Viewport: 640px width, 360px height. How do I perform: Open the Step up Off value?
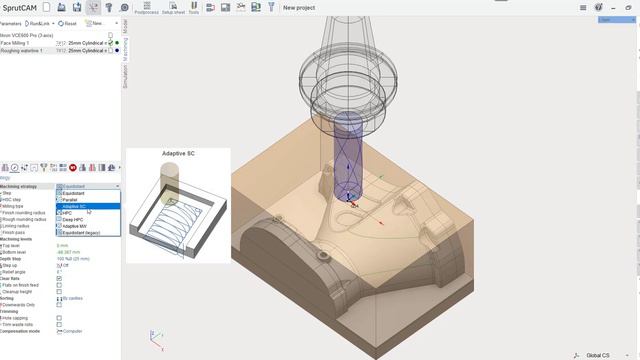coord(63,265)
